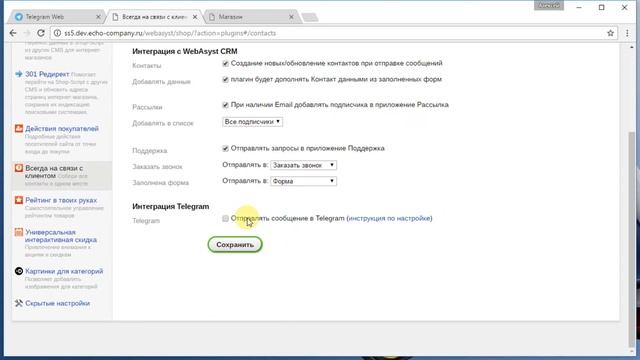Click the browser forward arrow
640x360 pixels.
27,33
